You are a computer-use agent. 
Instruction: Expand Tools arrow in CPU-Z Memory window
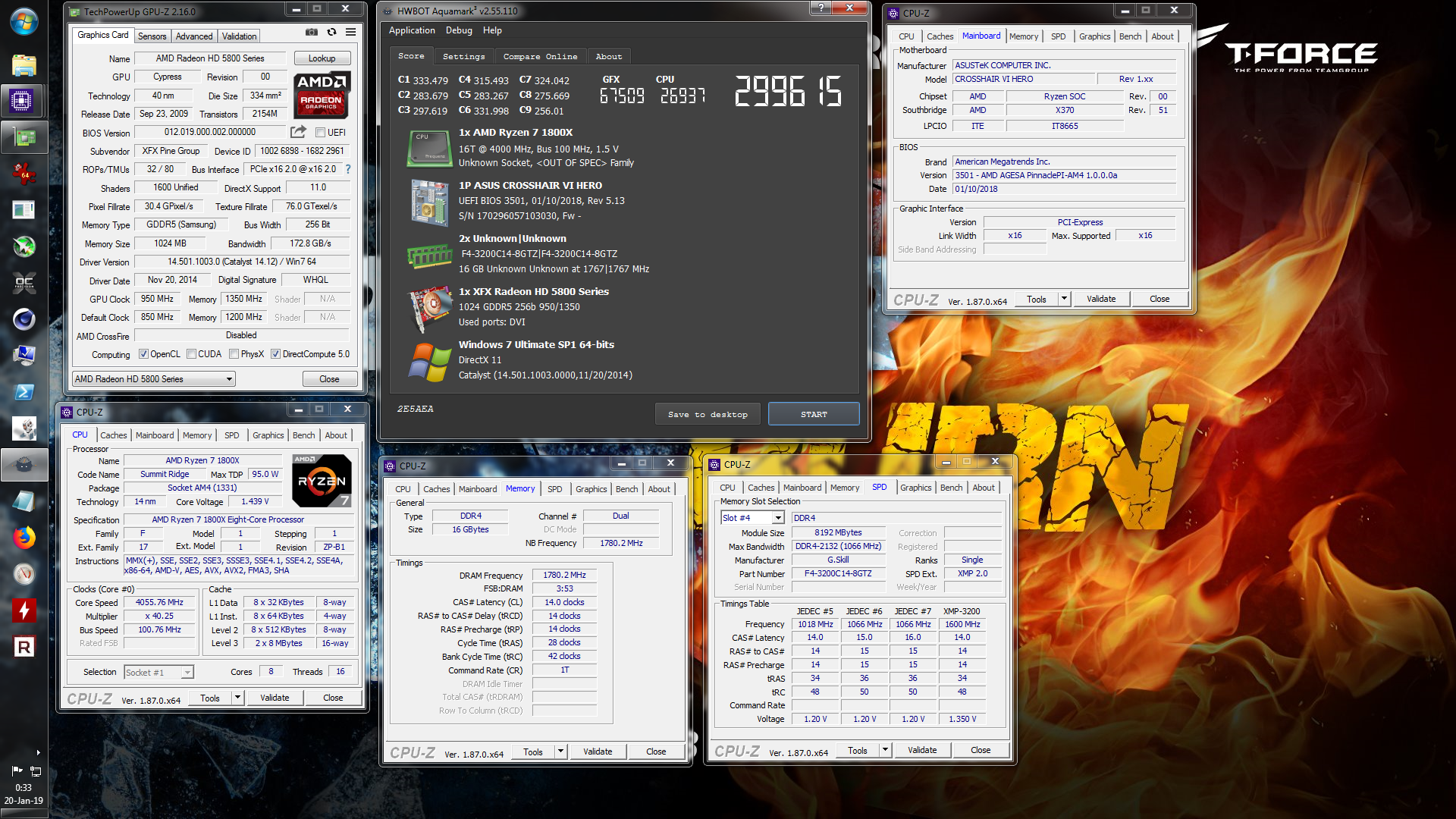click(x=560, y=752)
